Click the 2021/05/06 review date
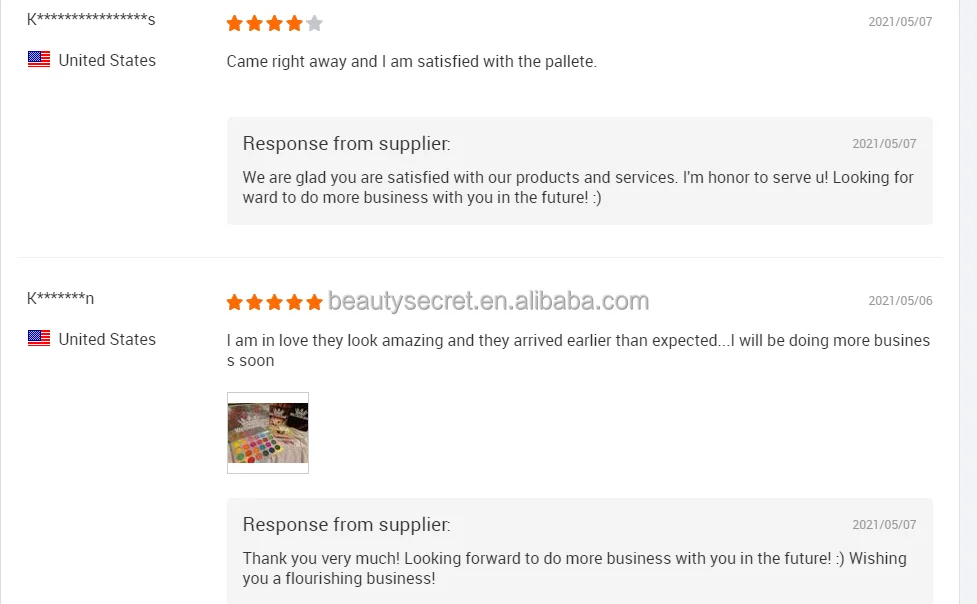 click(900, 300)
